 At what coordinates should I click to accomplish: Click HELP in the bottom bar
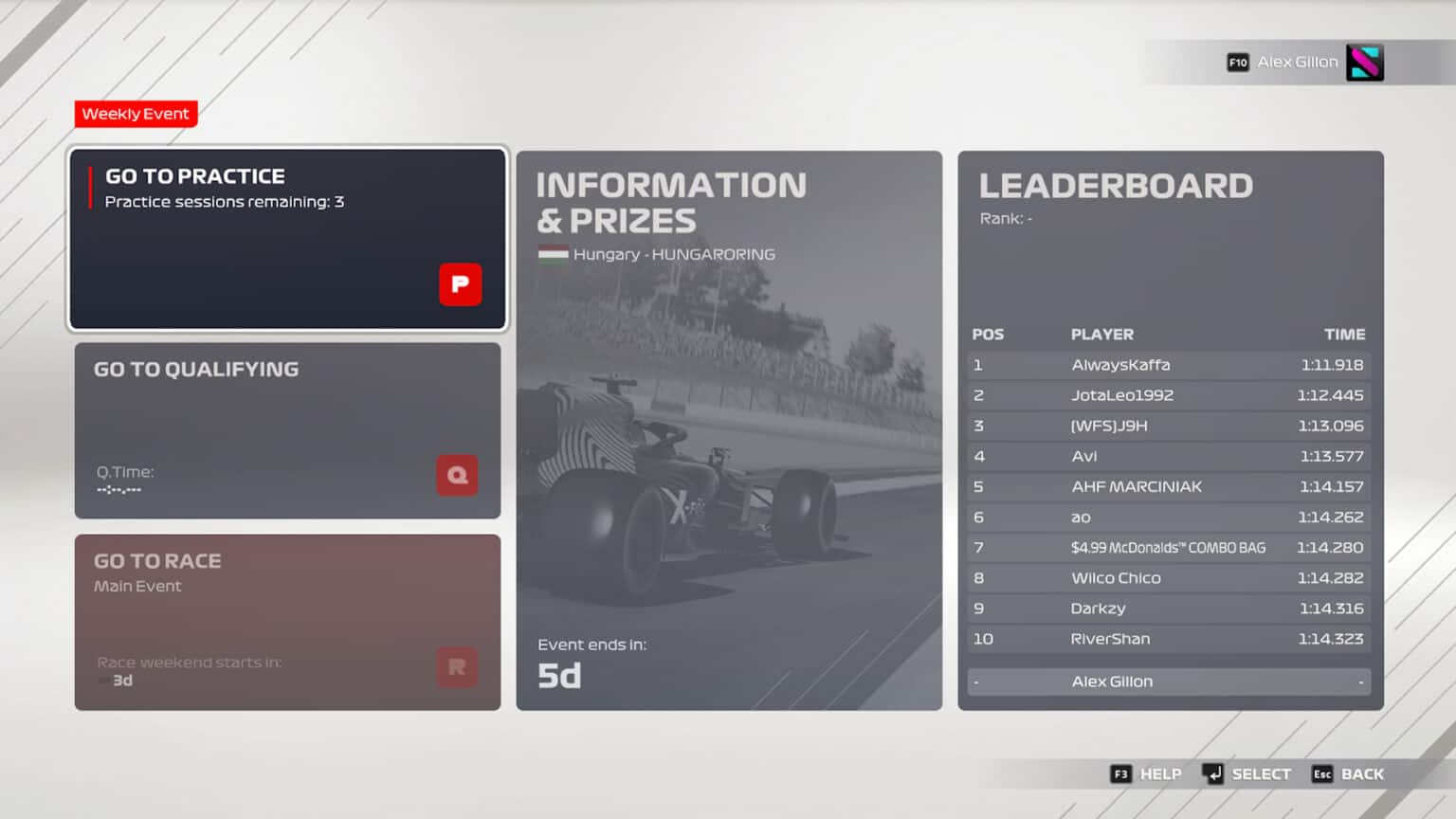pos(1160,773)
